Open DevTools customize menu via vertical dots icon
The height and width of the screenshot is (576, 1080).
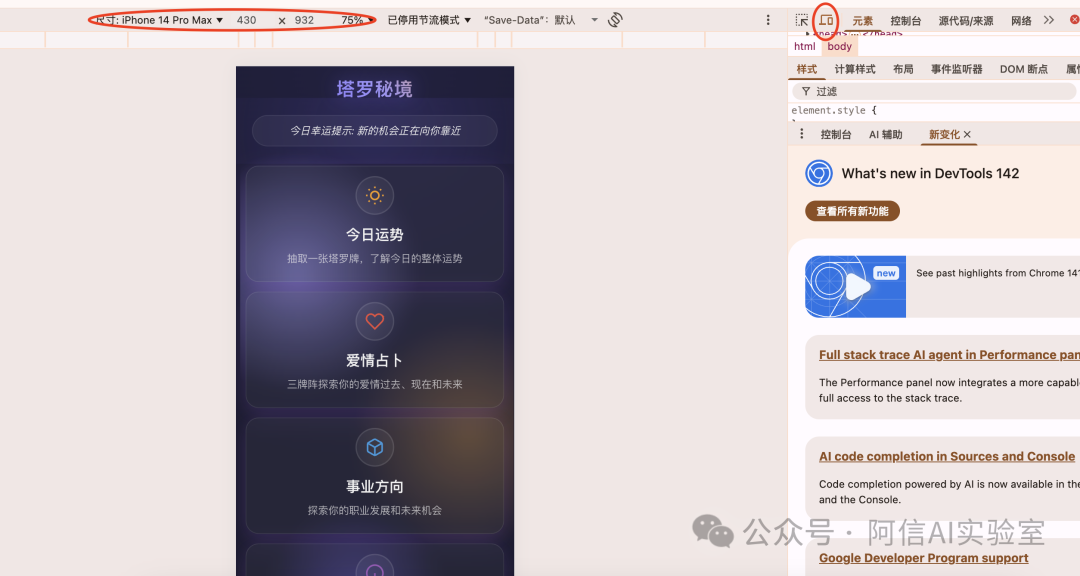point(767,19)
